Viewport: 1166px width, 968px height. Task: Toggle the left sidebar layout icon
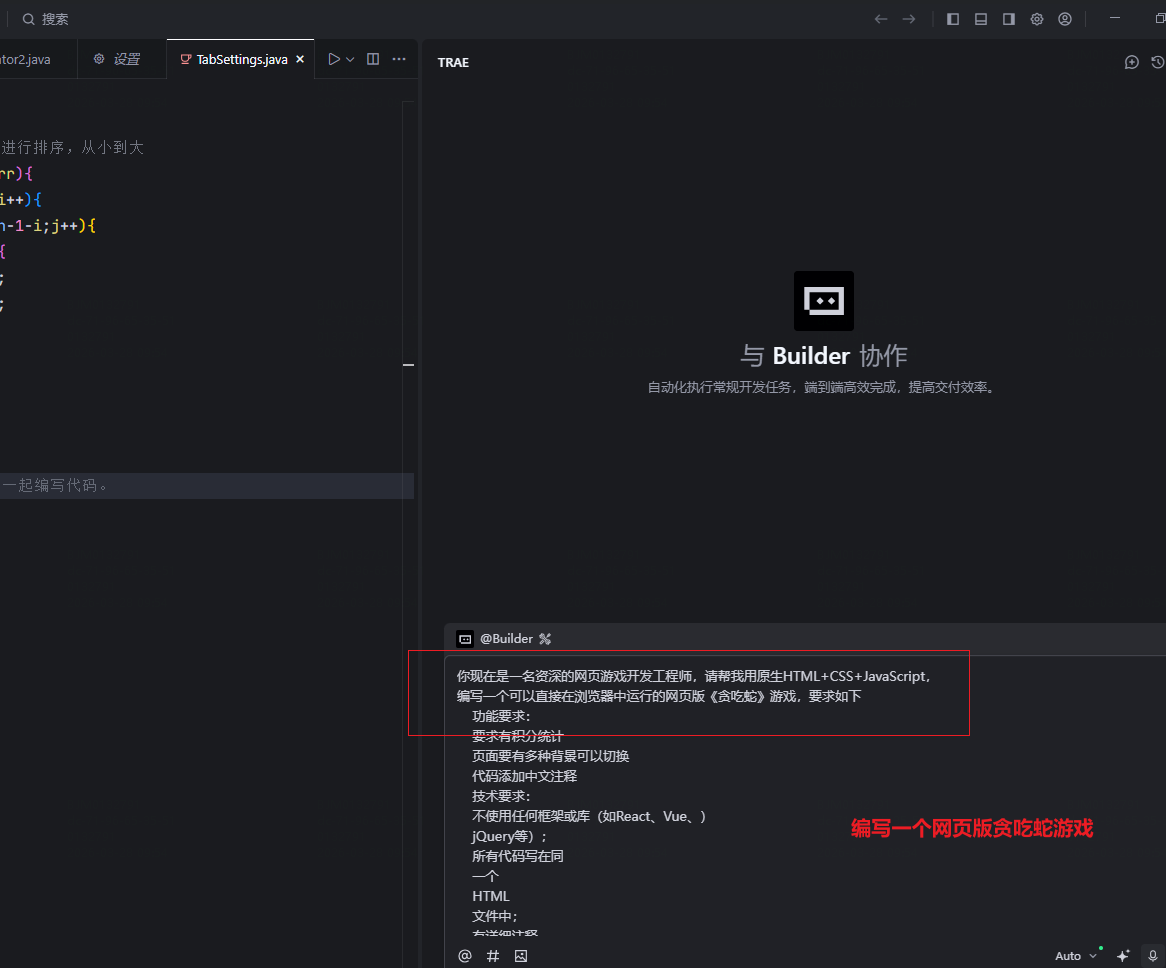(x=953, y=19)
